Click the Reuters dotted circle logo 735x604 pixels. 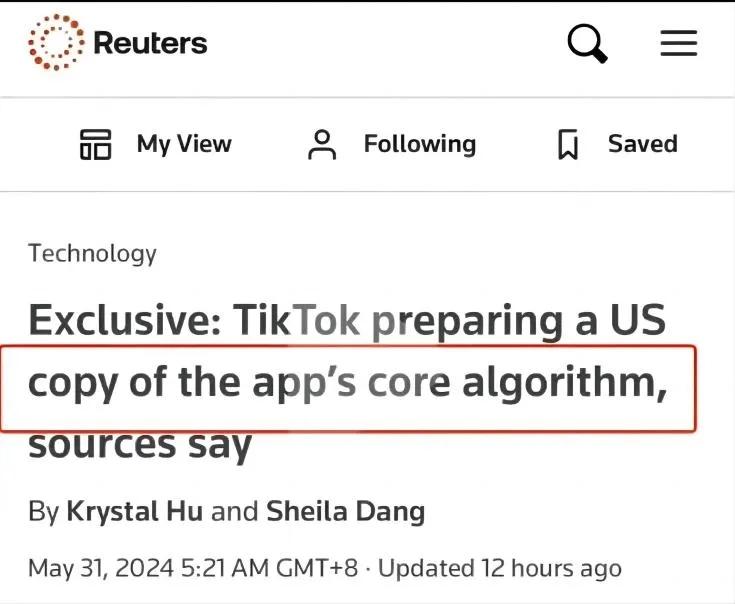coord(55,43)
